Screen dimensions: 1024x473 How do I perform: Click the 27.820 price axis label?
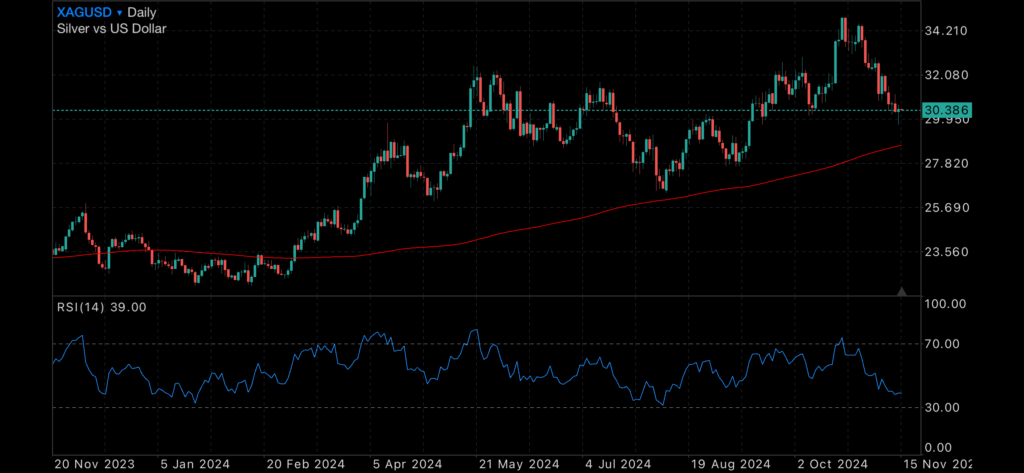(946, 163)
